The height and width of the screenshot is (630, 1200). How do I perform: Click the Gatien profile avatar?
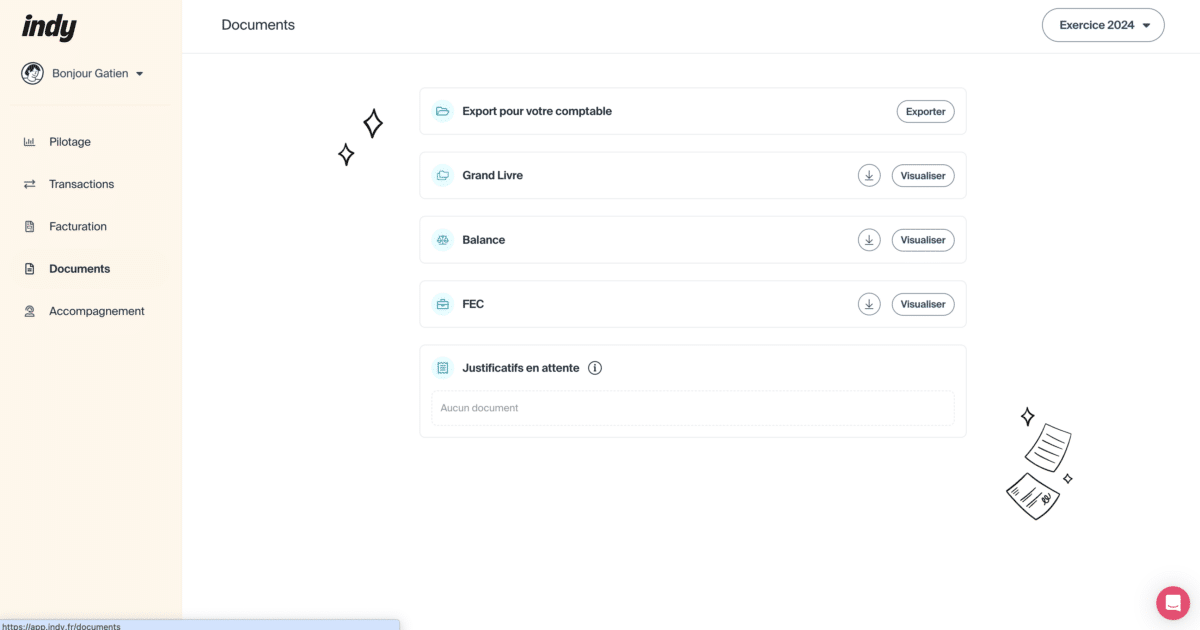(x=33, y=72)
